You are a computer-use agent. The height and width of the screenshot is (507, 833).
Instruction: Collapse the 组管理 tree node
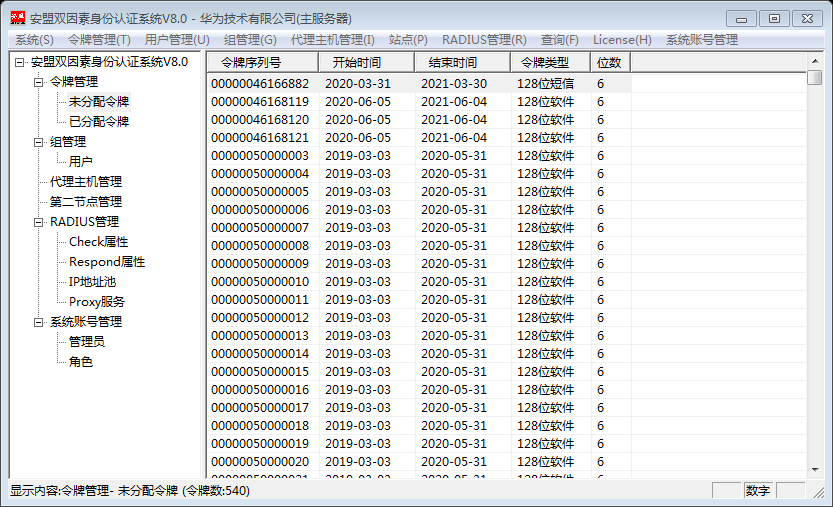[38, 142]
